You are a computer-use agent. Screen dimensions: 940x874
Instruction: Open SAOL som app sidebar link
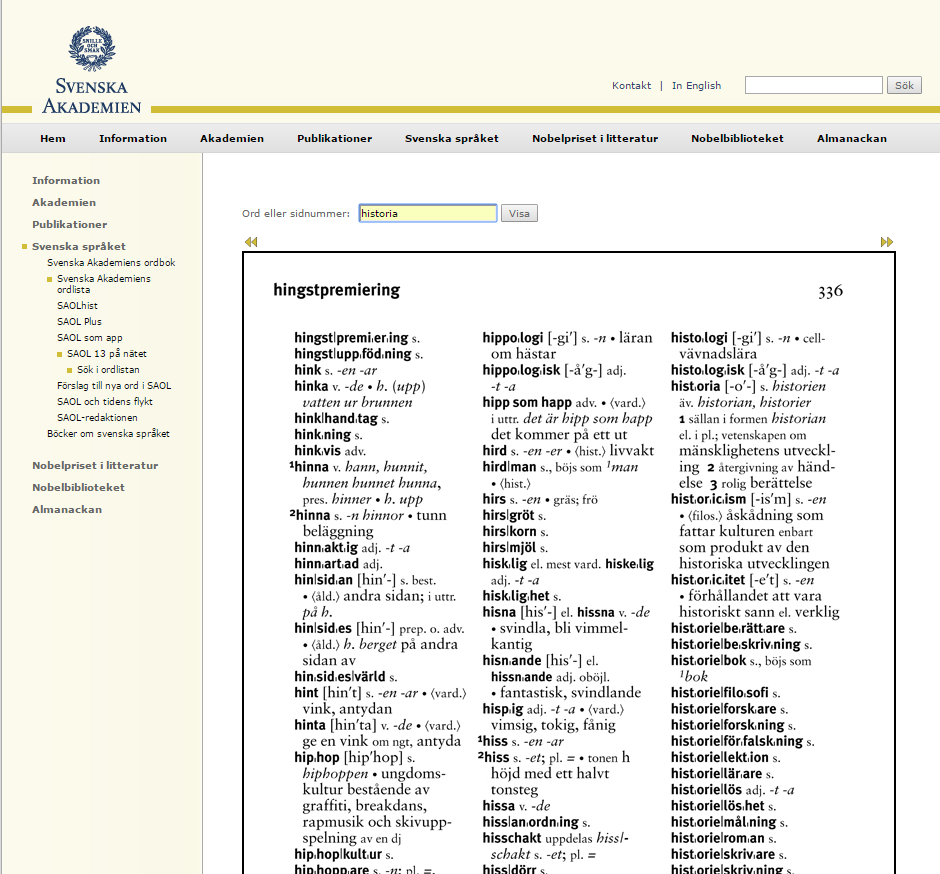tap(90, 338)
